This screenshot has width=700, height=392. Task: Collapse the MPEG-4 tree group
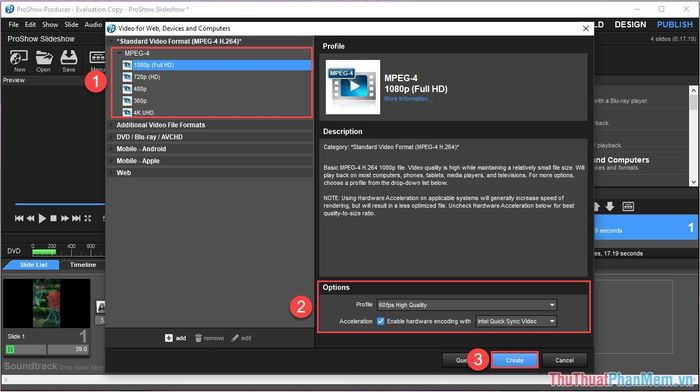tap(119, 53)
